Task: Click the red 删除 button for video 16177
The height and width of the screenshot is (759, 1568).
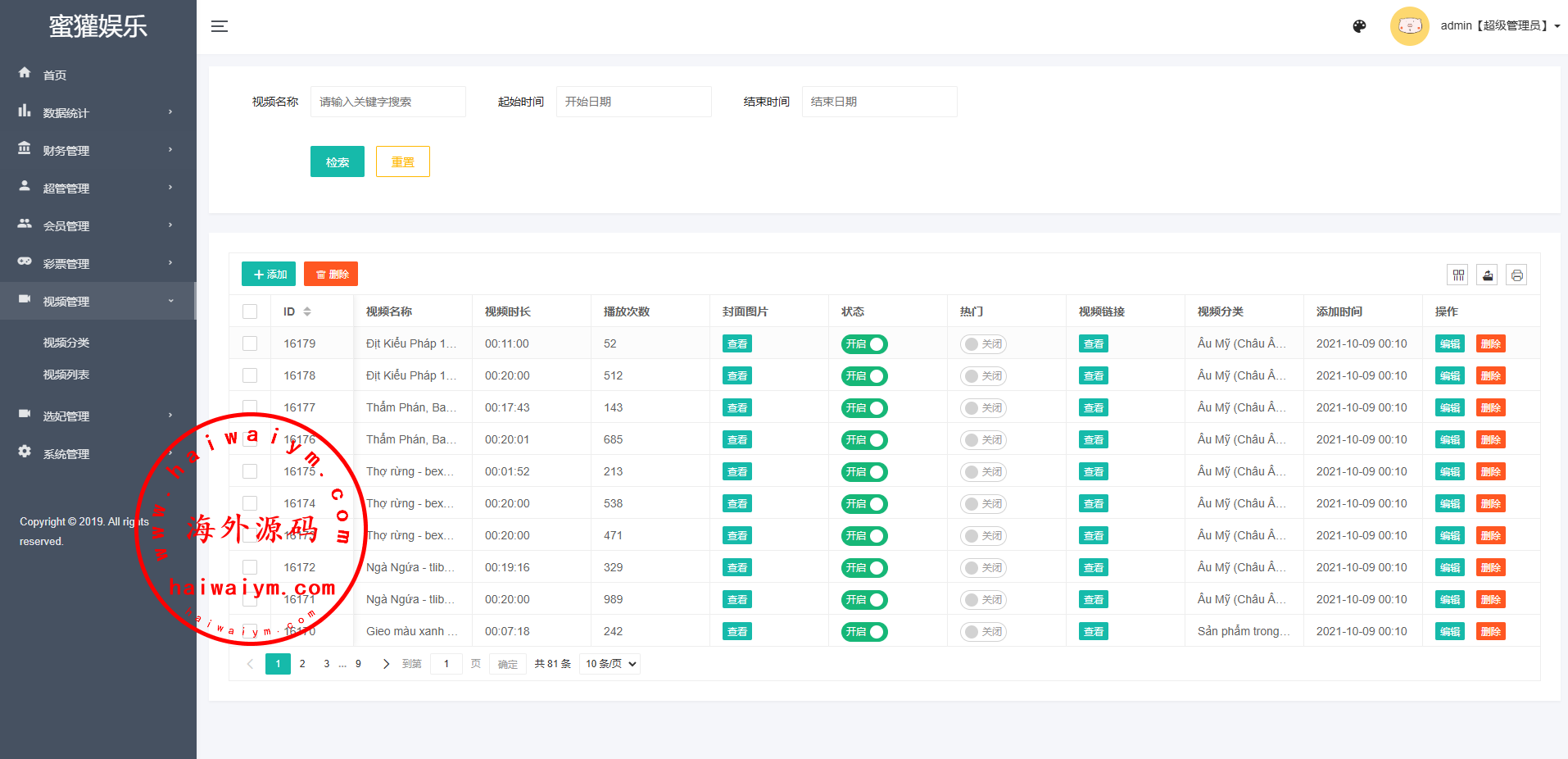Action: coord(1490,408)
